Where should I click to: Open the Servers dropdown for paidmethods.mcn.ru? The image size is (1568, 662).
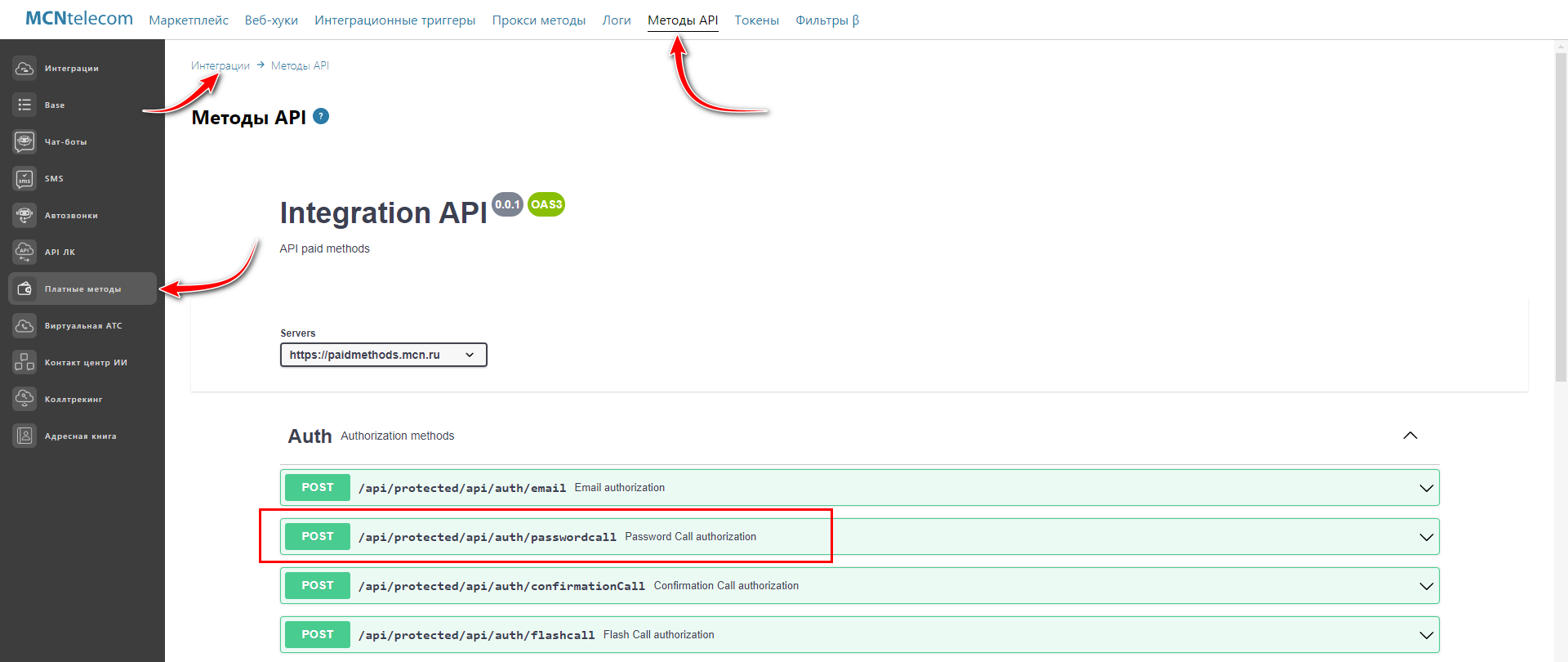[383, 355]
